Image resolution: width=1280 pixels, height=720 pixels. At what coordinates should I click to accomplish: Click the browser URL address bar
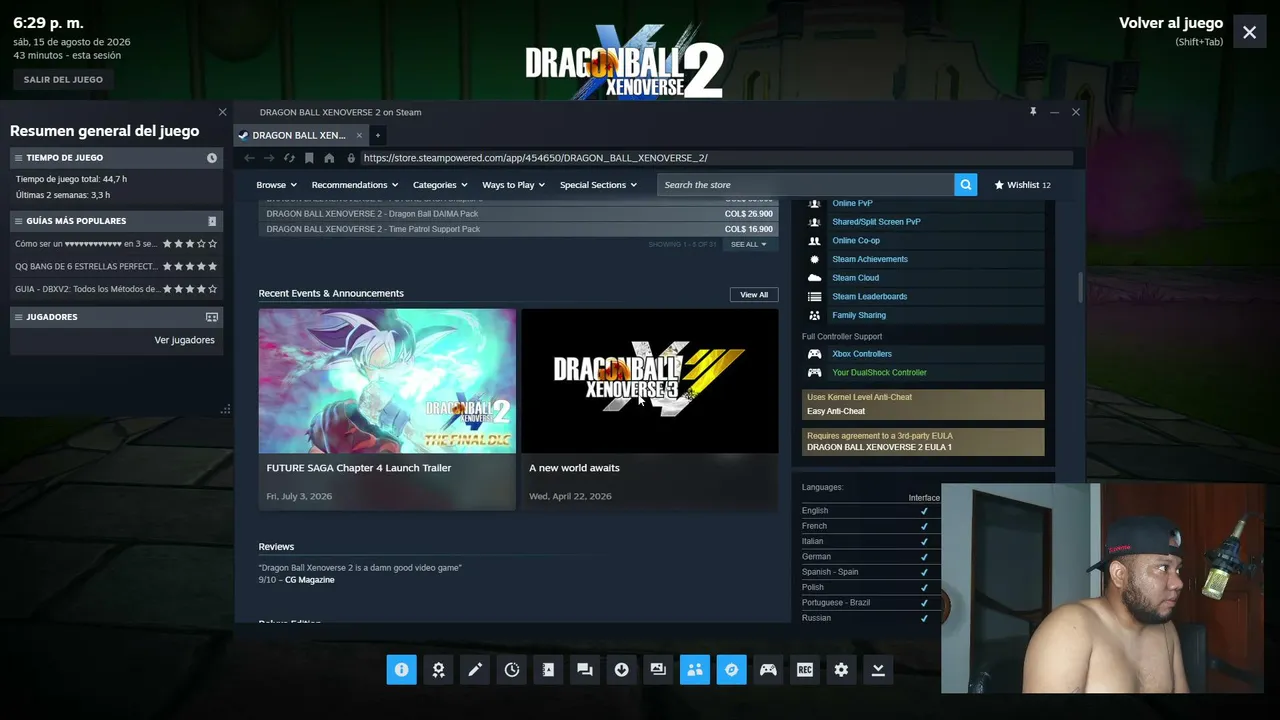(716, 158)
